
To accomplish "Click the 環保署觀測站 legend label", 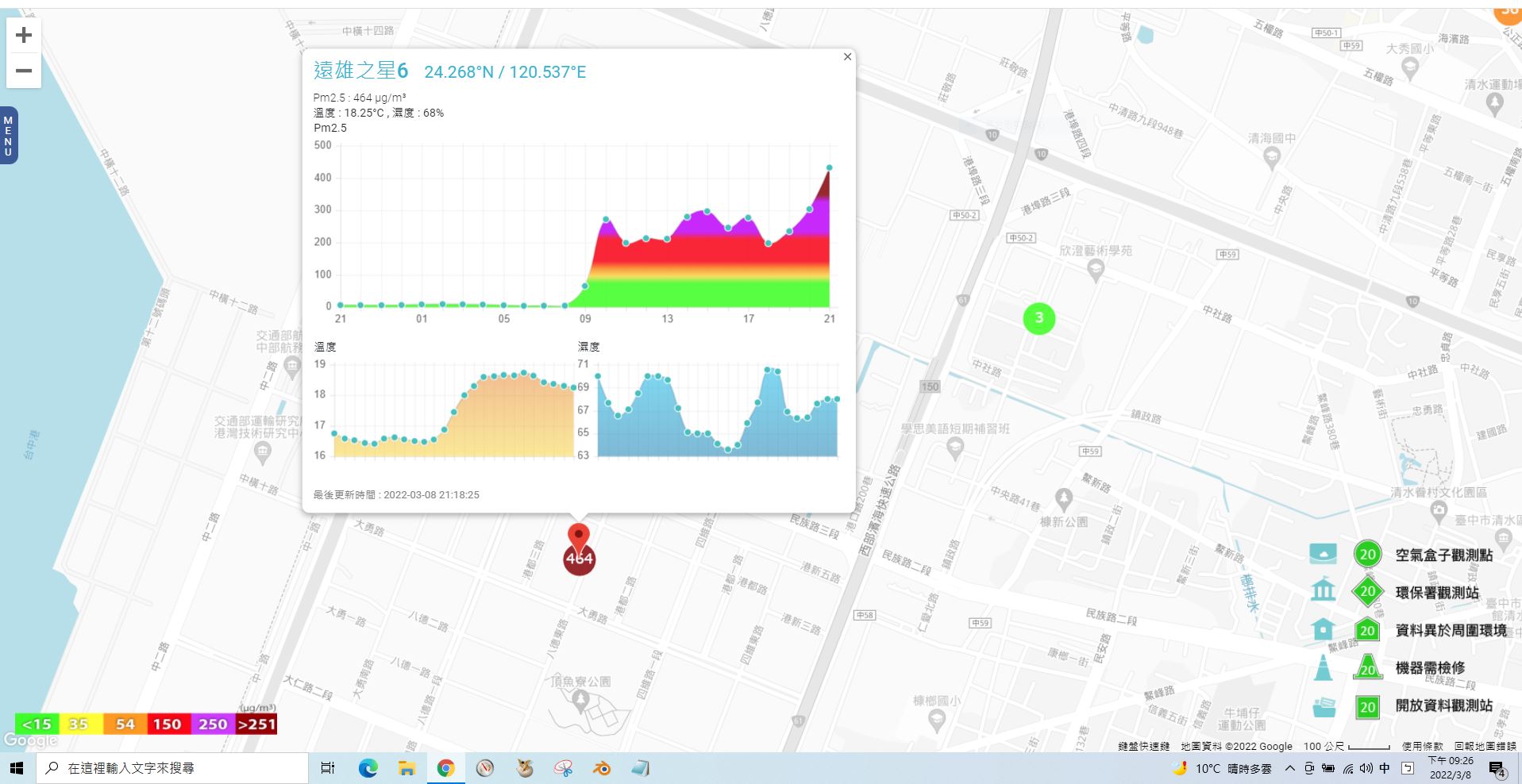I will pos(1438,593).
